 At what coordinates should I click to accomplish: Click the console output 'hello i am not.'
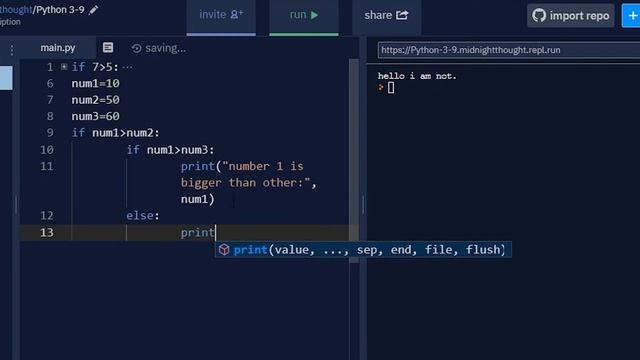pyautogui.click(x=417, y=76)
